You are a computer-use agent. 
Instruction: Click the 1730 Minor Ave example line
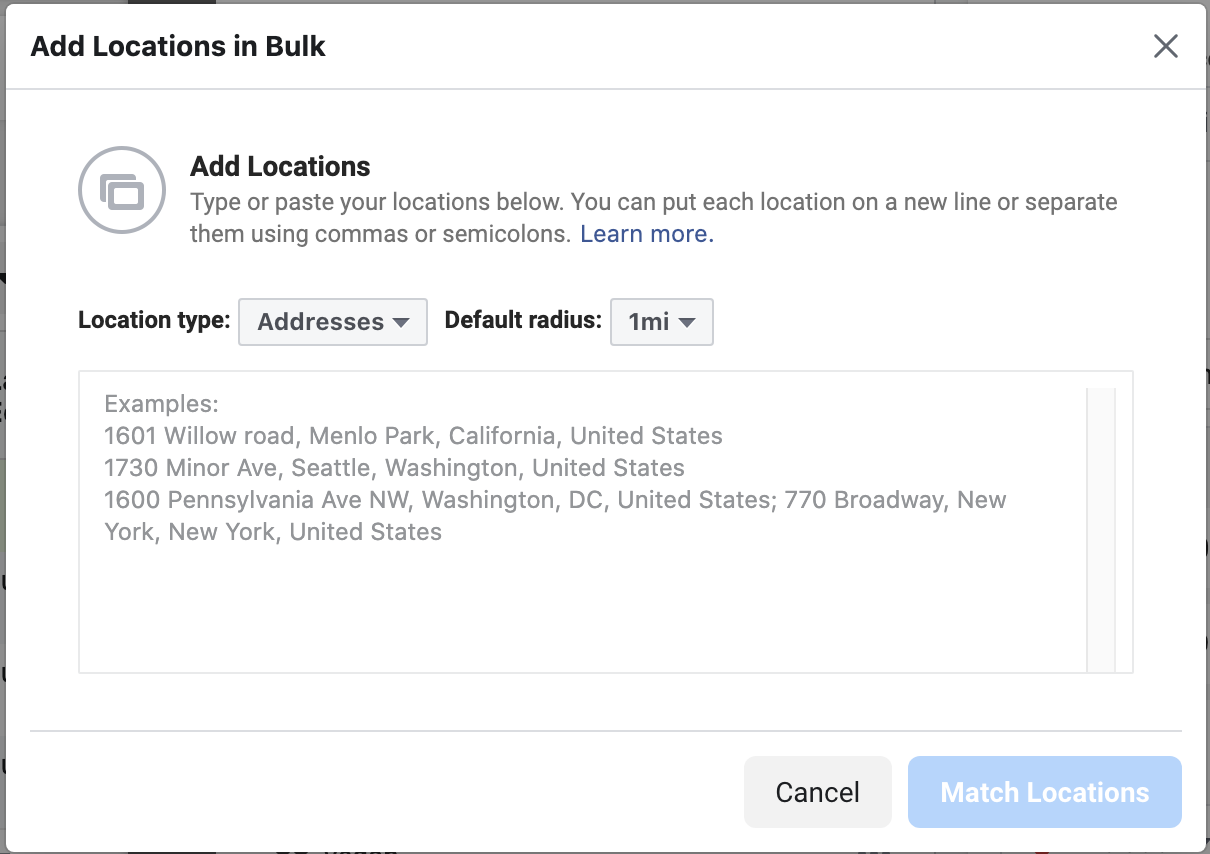394,468
